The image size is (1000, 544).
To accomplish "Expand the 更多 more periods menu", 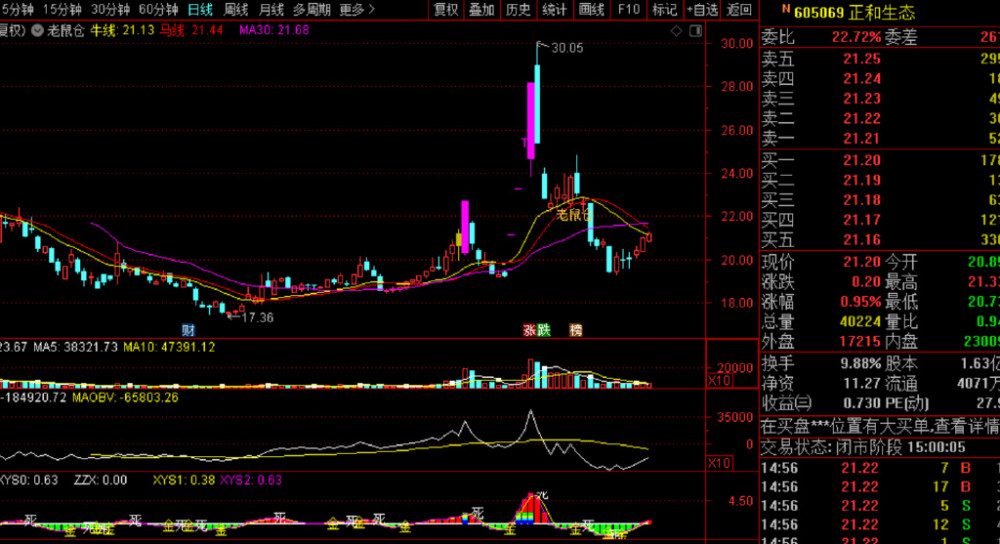I will coord(357,10).
